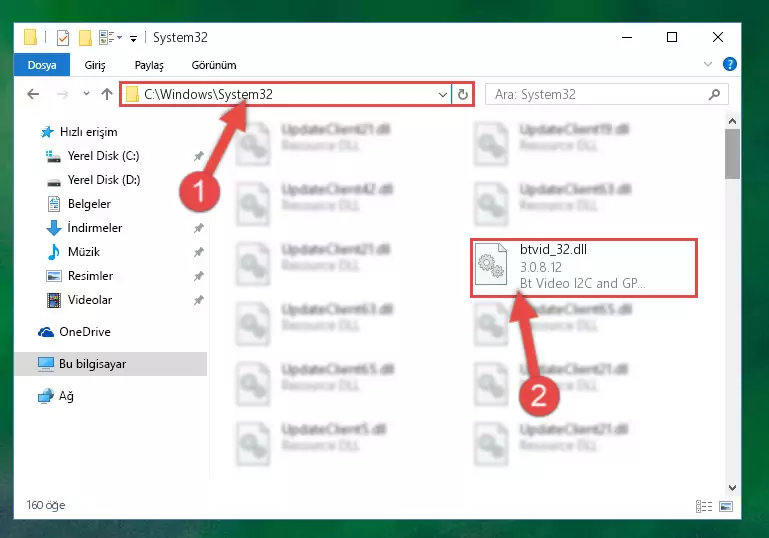The image size is (769, 538).
Task: Open the Dosya file menu
Action: coord(42,65)
